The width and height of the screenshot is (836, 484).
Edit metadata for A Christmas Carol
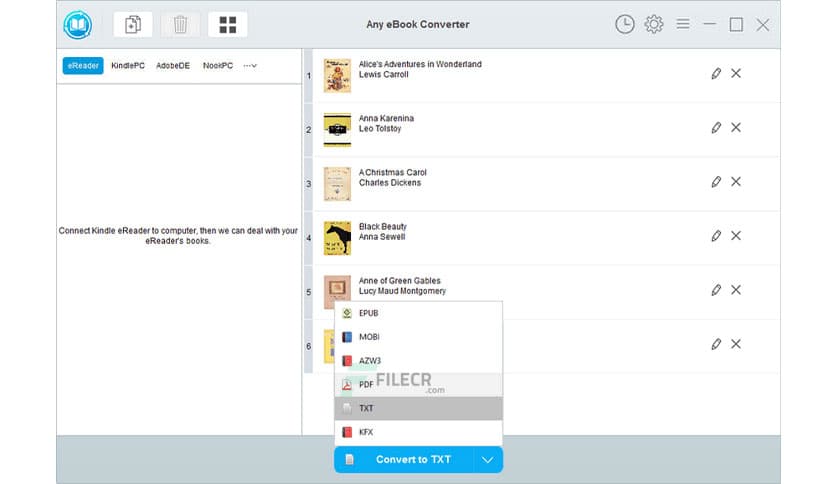pos(716,182)
